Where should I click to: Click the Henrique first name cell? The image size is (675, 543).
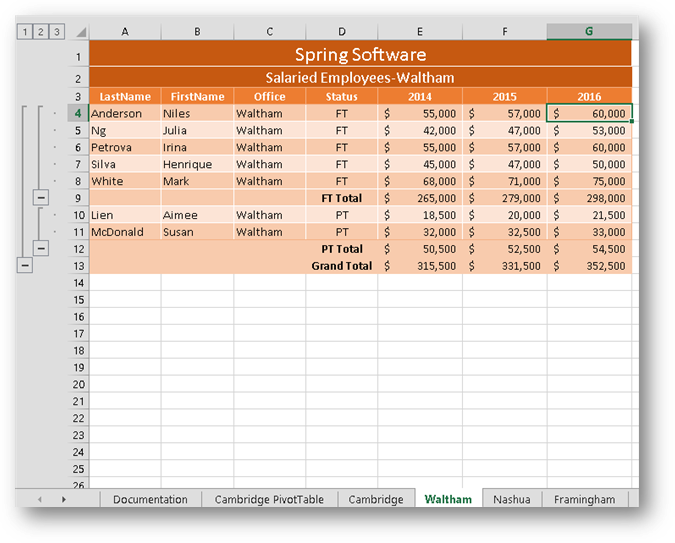(197, 164)
